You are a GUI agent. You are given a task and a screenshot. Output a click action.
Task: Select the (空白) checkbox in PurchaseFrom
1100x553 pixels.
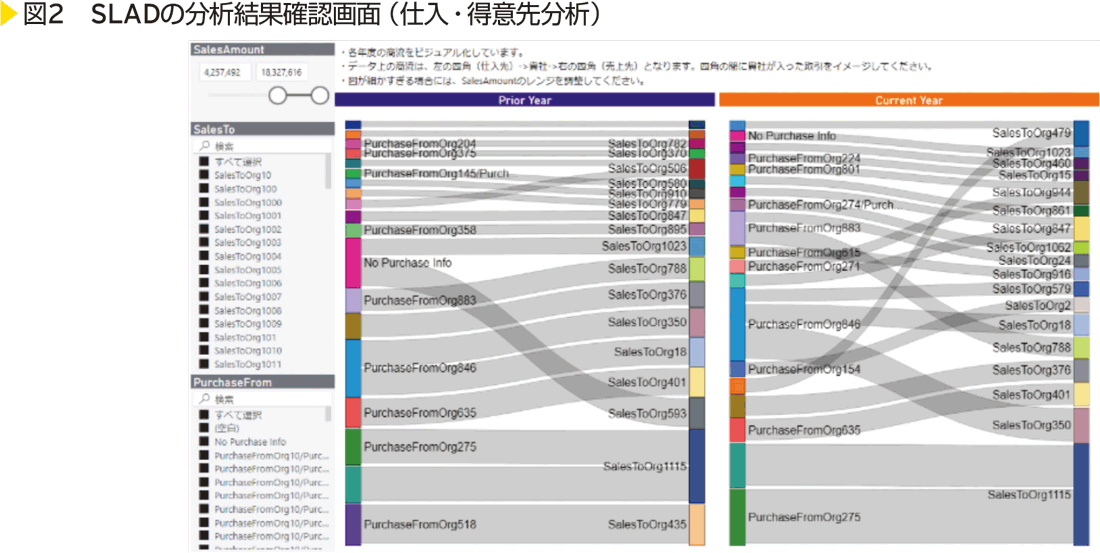(204, 428)
